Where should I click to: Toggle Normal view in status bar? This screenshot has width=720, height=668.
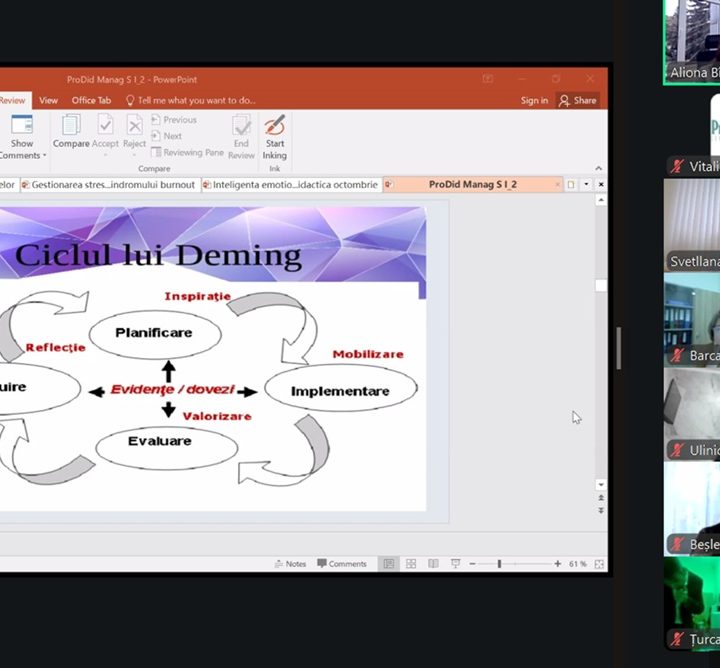(x=389, y=564)
